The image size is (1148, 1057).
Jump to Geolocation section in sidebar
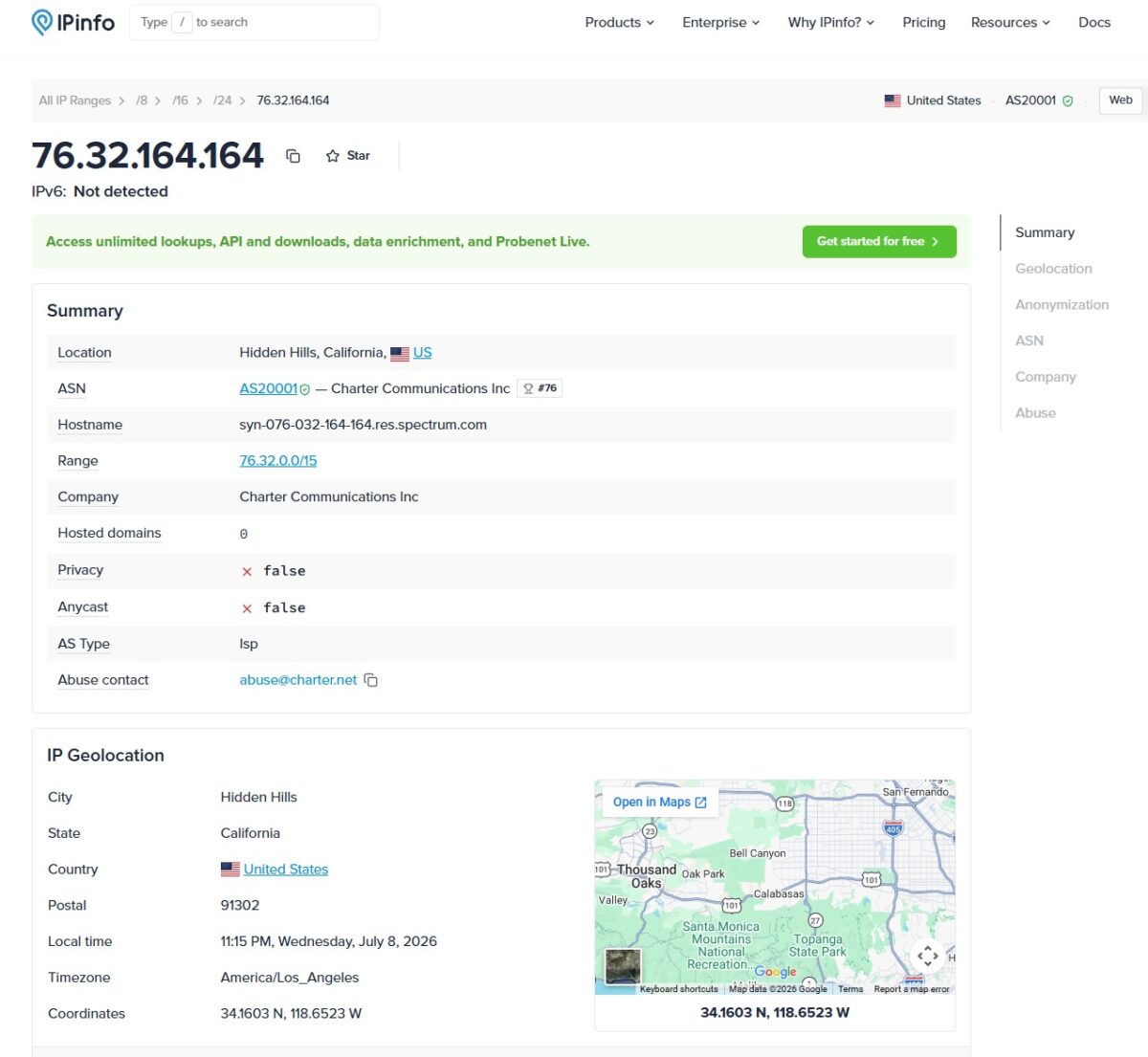[1053, 269]
